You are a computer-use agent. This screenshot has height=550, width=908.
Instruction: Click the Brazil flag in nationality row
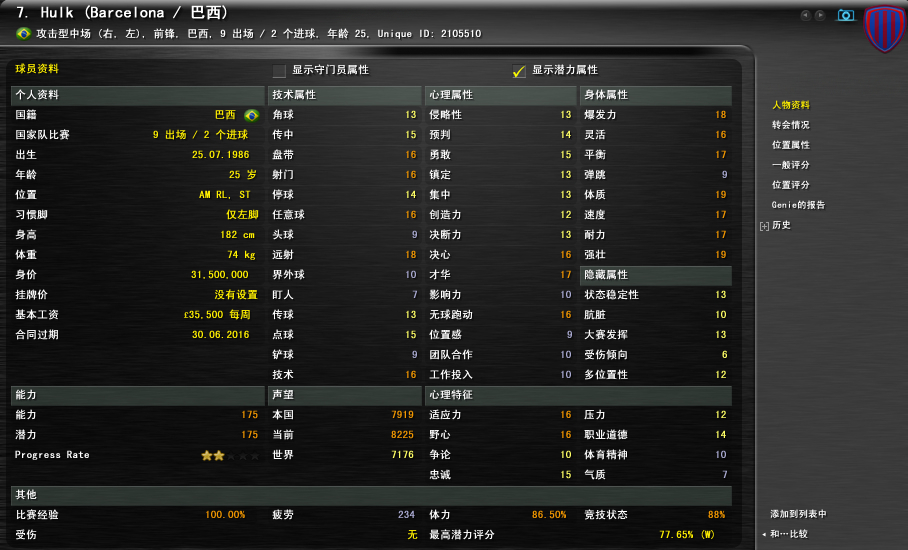(x=251, y=115)
